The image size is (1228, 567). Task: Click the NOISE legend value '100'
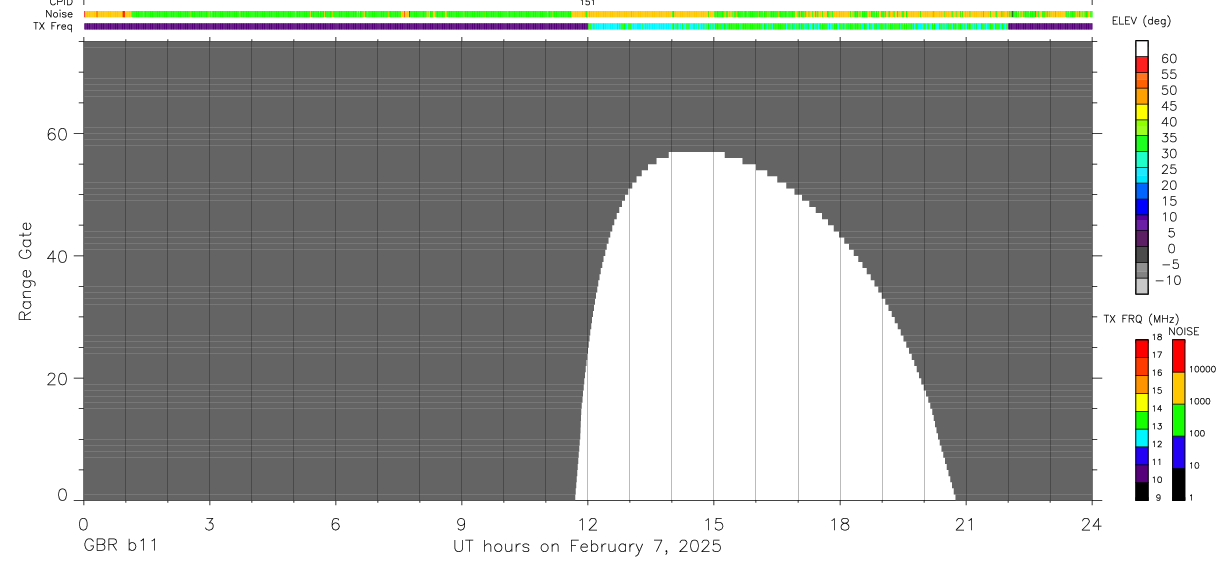point(1197,433)
